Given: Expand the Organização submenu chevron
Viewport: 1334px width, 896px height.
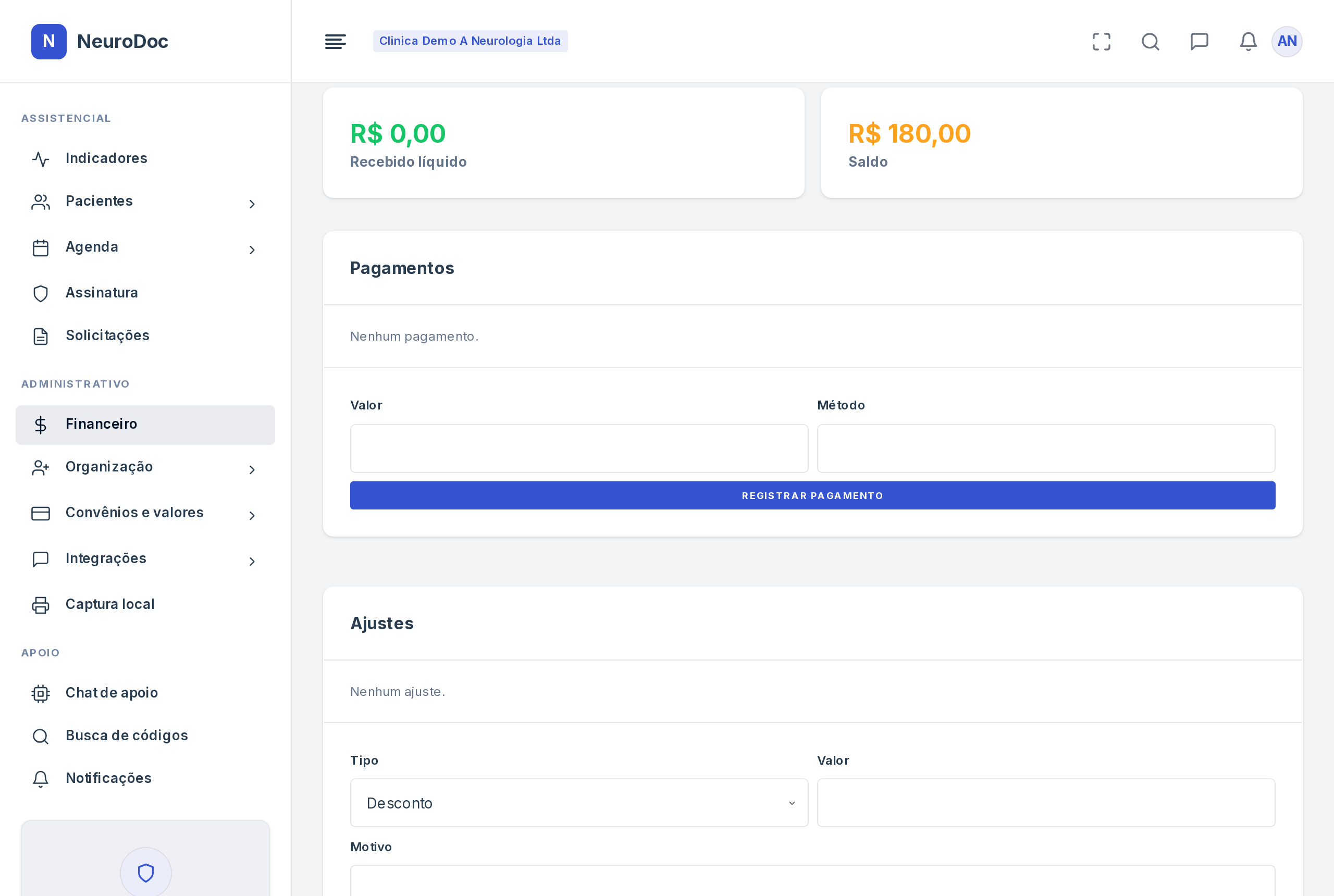Looking at the screenshot, I should [252, 470].
